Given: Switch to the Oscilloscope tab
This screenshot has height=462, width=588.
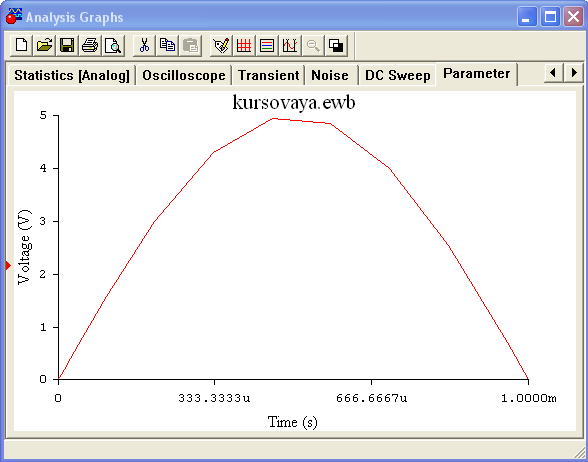Looking at the screenshot, I should pyautogui.click(x=184, y=75).
